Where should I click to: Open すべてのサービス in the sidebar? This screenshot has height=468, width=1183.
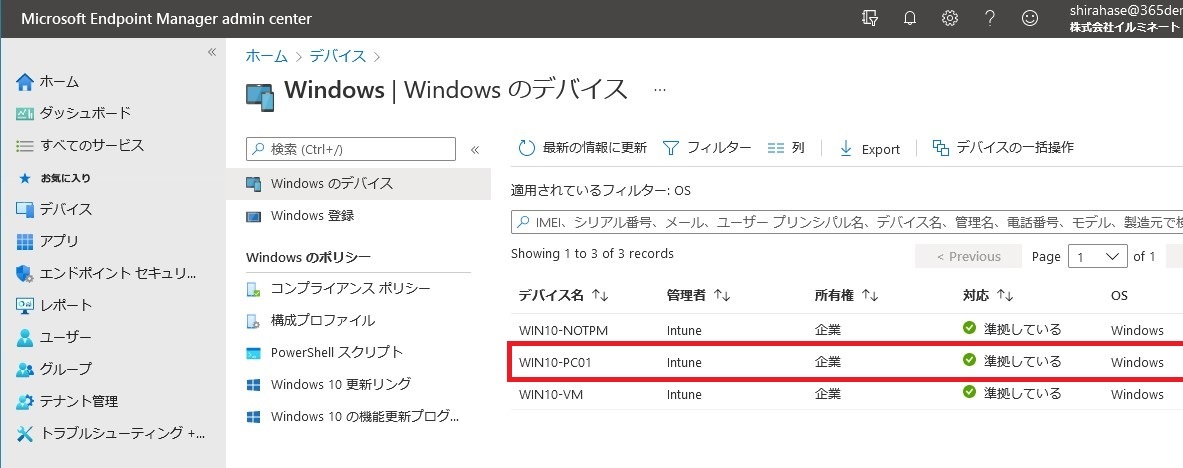coord(92,145)
